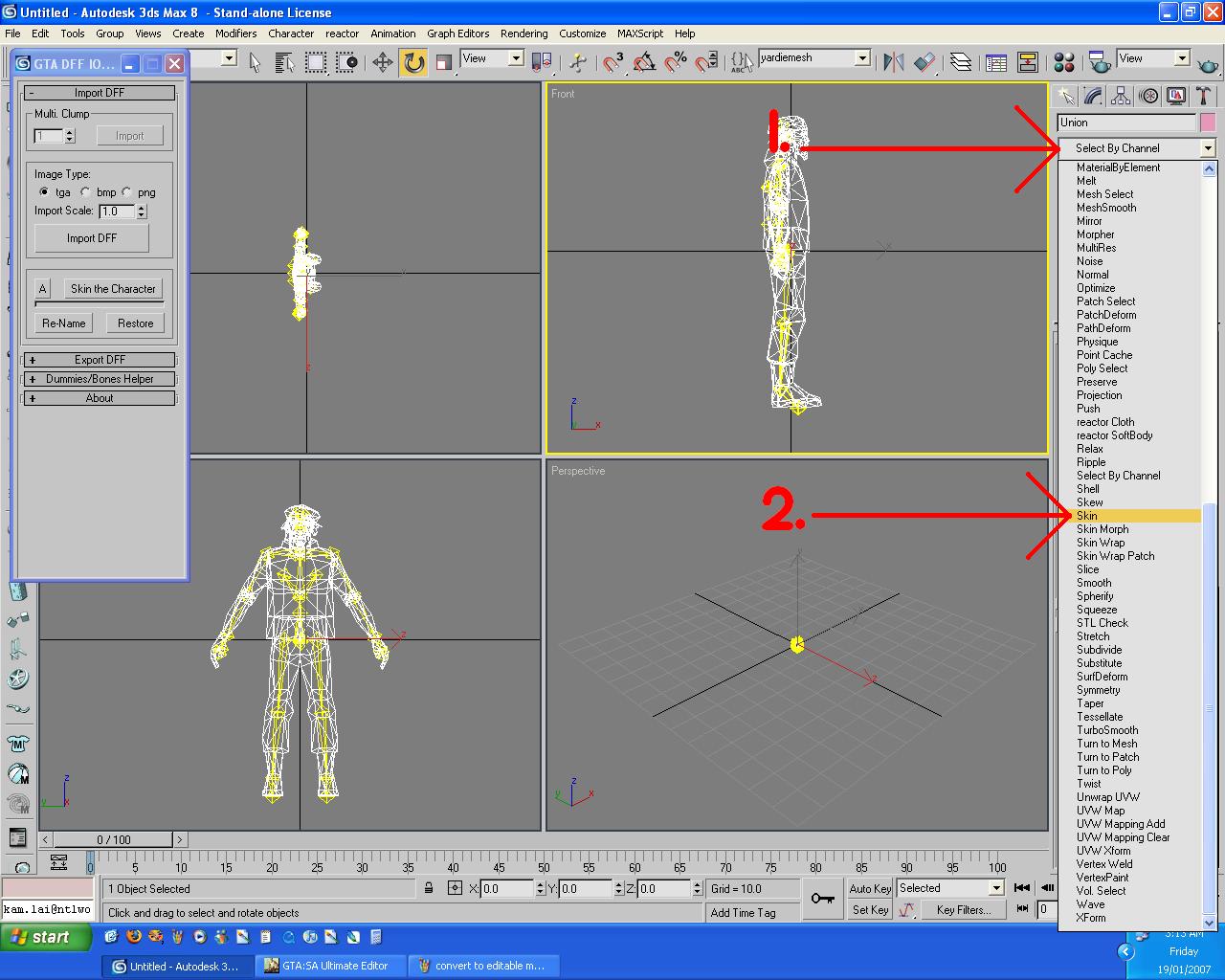
Task: Click the pink object color swatch
Action: point(1208,122)
